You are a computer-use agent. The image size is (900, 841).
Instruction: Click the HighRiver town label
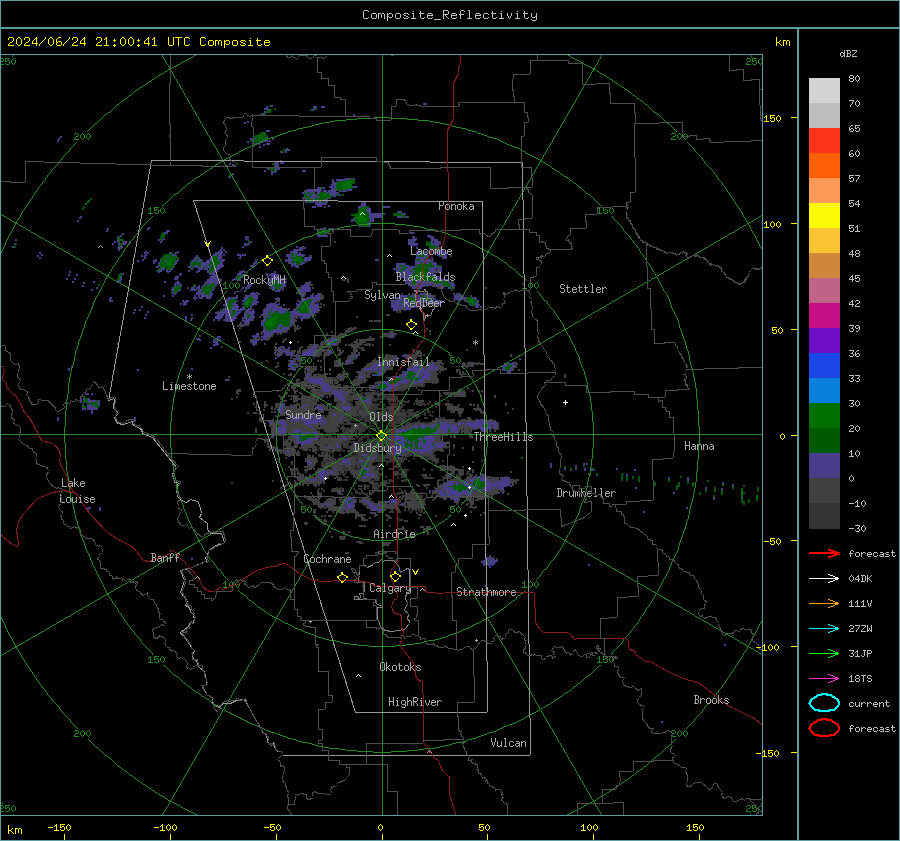pyautogui.click(x=415, y=702)
